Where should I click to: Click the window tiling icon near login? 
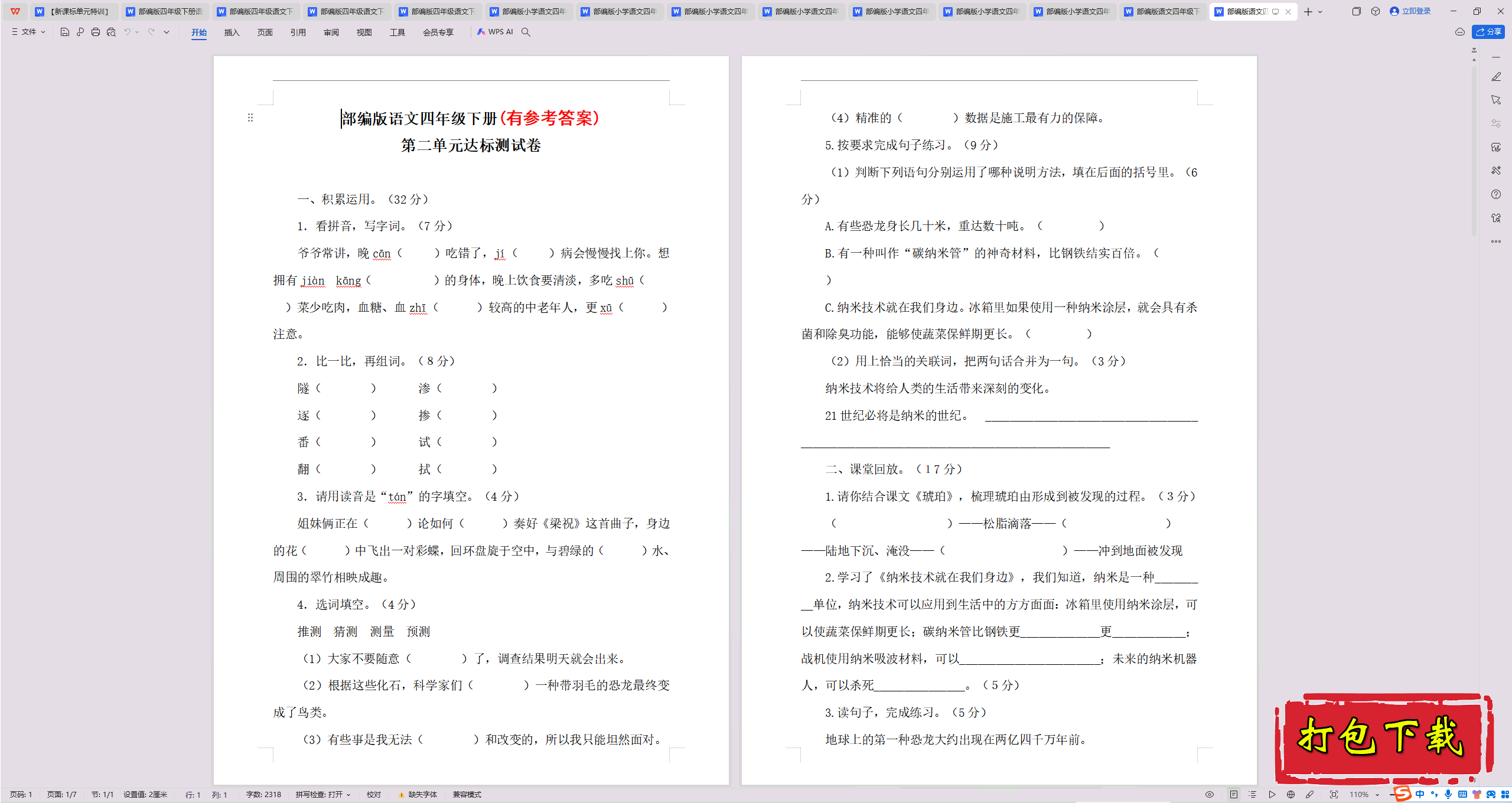(1356, 11)
